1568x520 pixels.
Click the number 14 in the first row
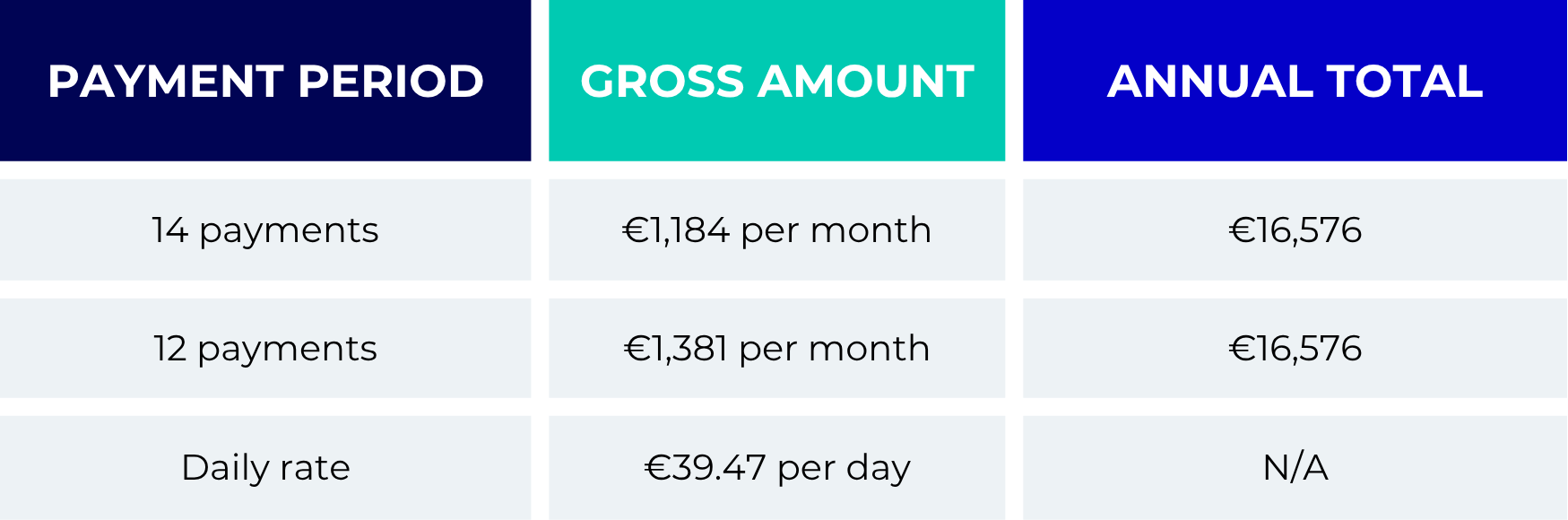(x=169, y=230)
